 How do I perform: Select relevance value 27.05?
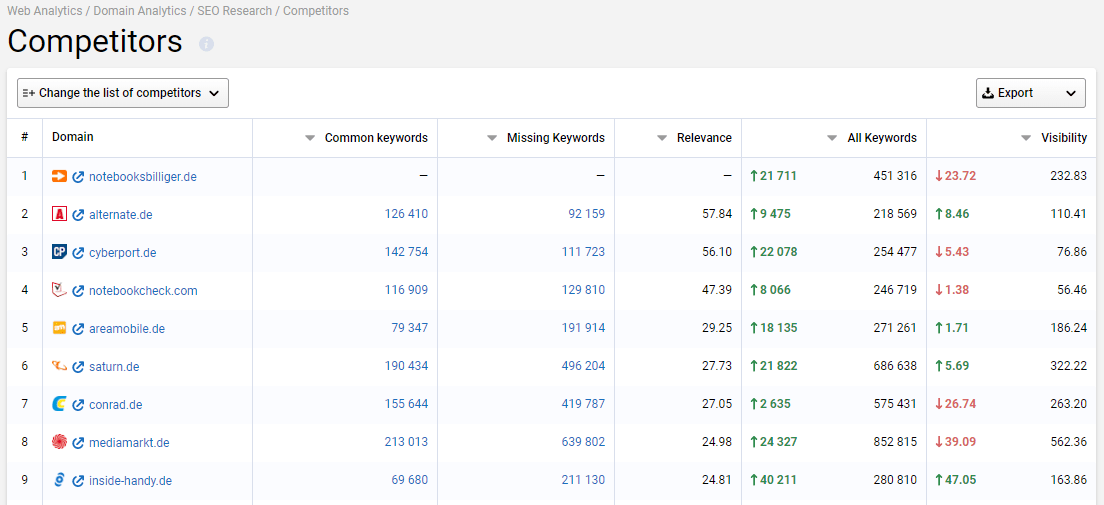[x=717, y=404]
